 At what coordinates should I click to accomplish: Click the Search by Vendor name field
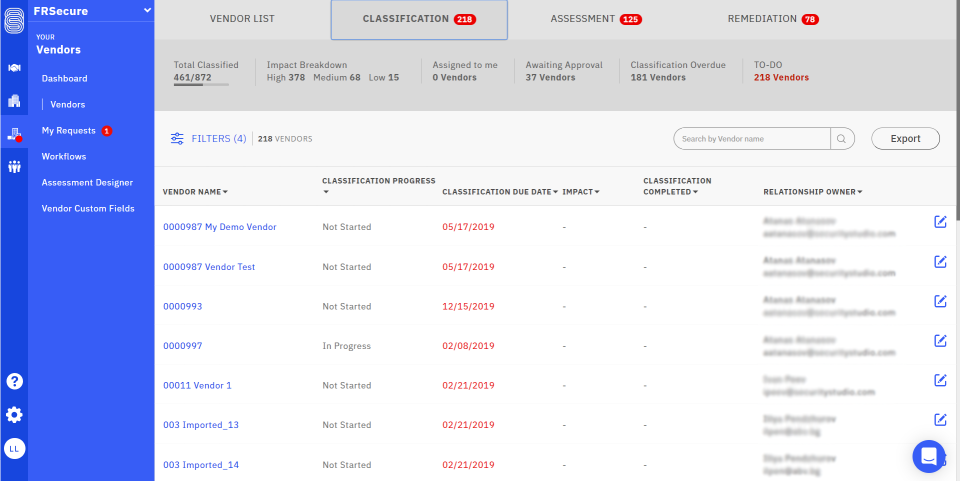752,139
